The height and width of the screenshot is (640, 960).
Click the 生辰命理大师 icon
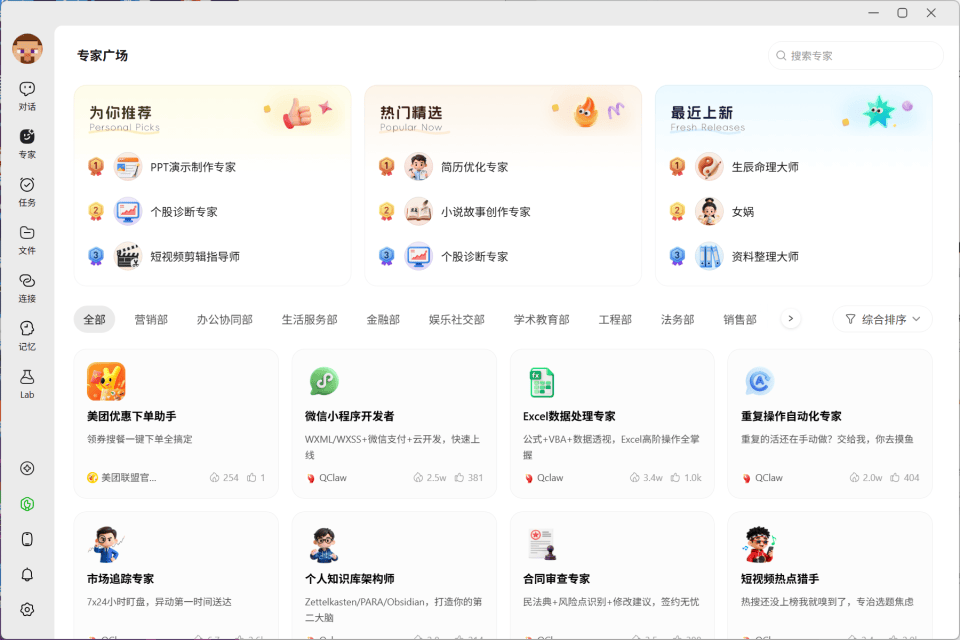click(709, 167)
